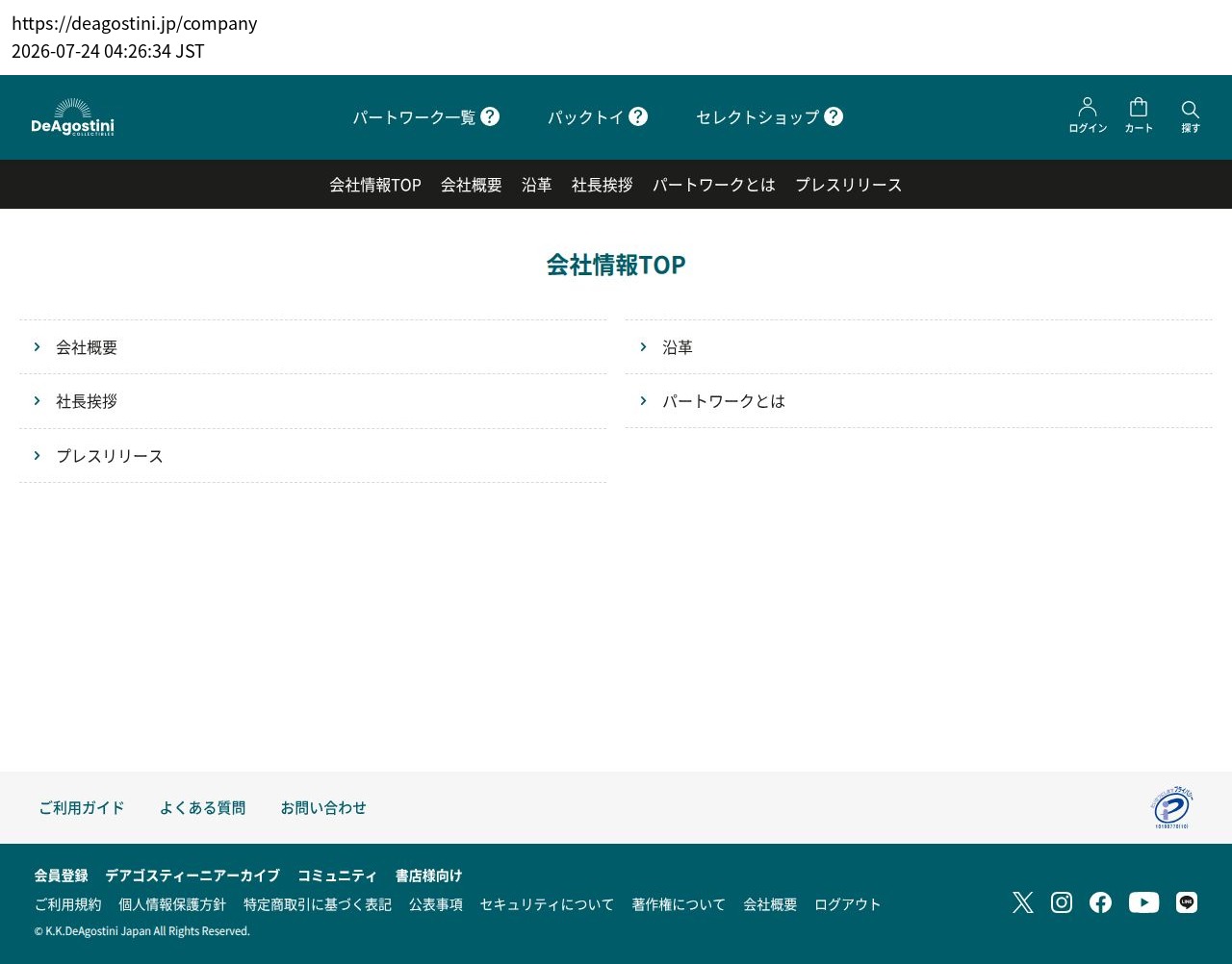This screenshot has width=1232, height=964.
Task: Click chevron beside パートワークとは list row
Action: pos(643,400)
